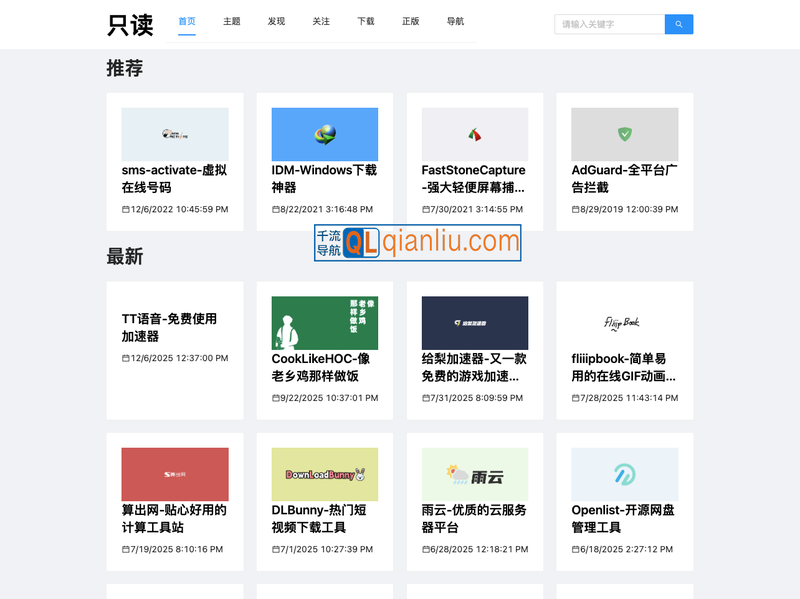Viewport: 800px width, 599px height.
Task: Click the 请输入关键字 search input field
Action: click(608, 24)
